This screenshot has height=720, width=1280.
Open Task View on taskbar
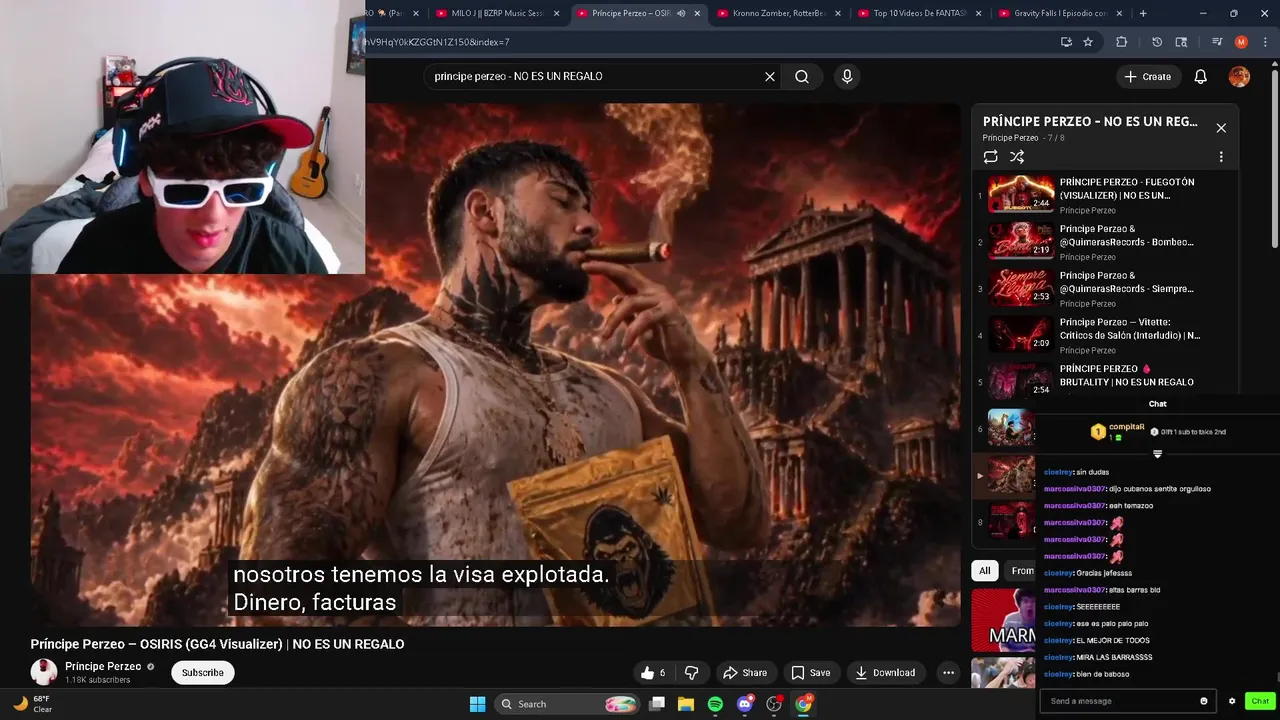pos(657,704)
